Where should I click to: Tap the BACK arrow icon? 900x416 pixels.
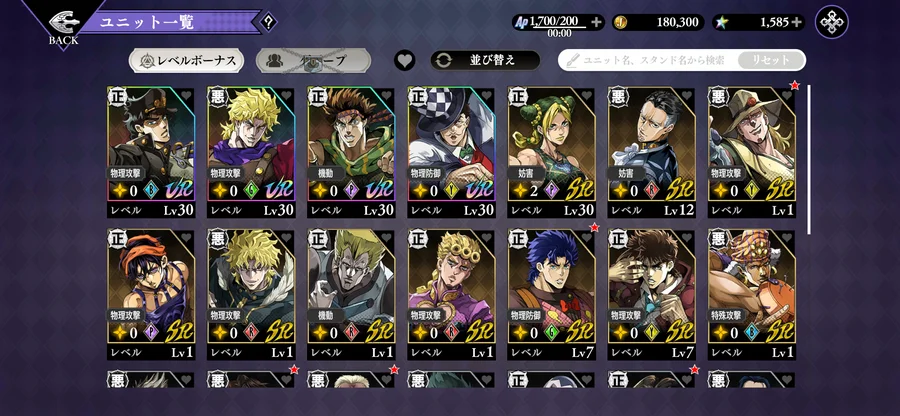point(63,22)
